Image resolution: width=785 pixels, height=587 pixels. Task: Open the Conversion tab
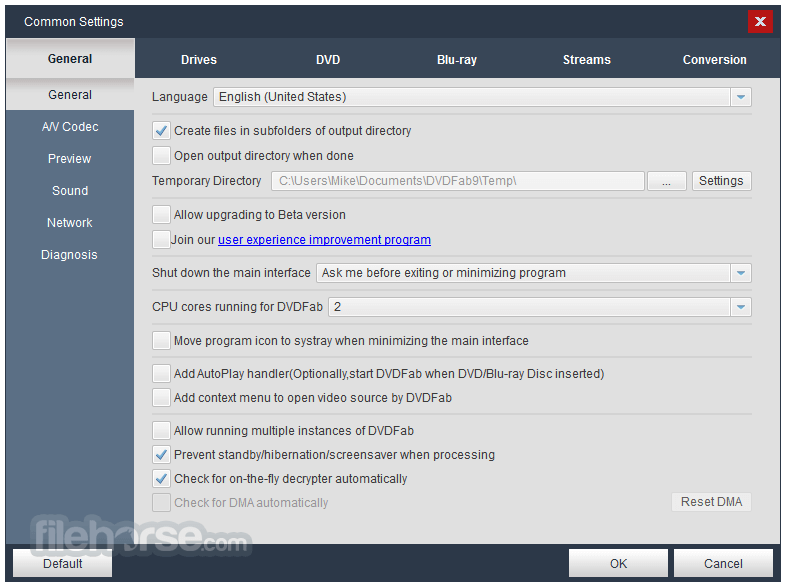click(x=714, y=60)
